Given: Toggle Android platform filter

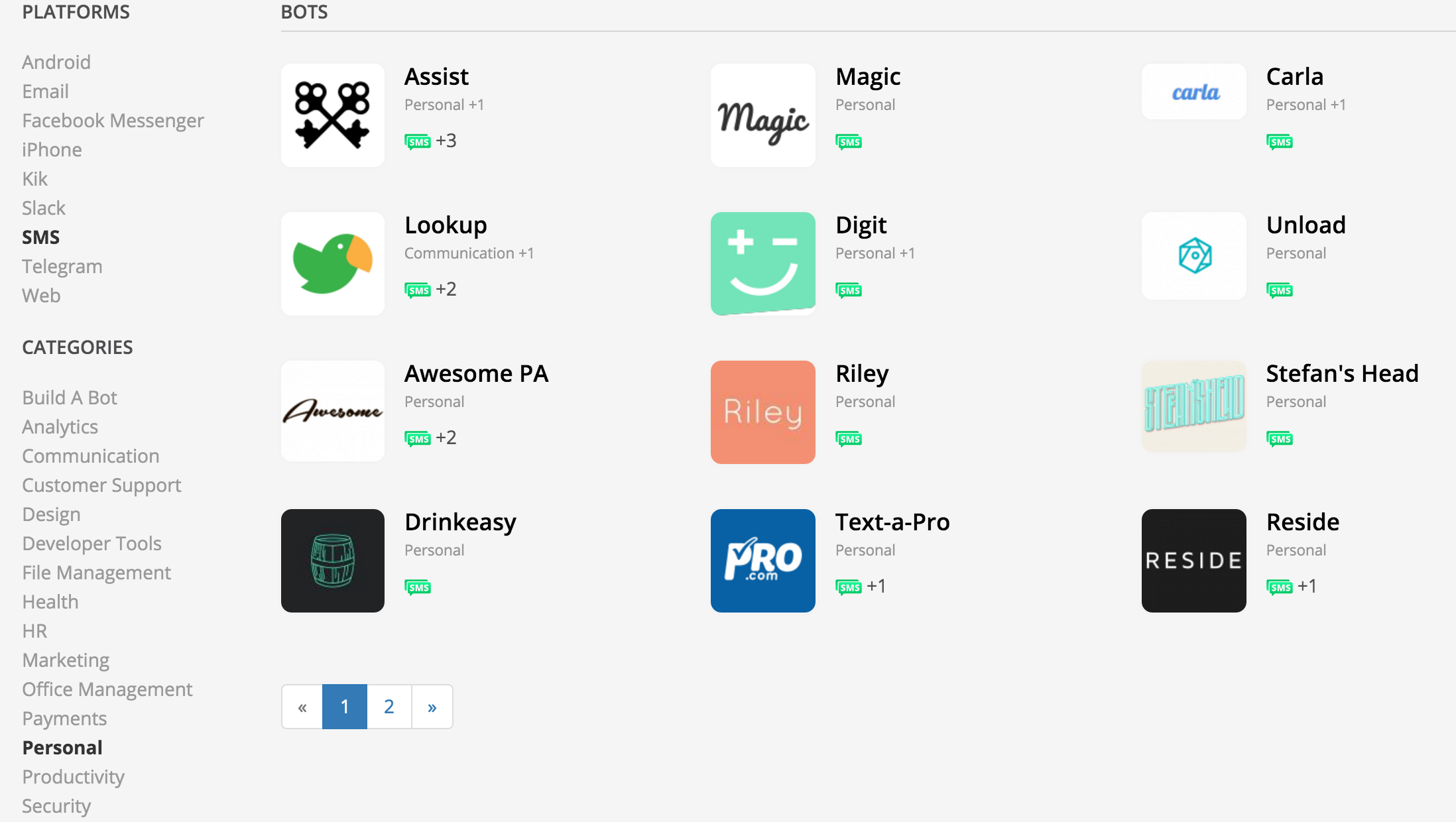Looking at the screenshot, I should 55,62.
